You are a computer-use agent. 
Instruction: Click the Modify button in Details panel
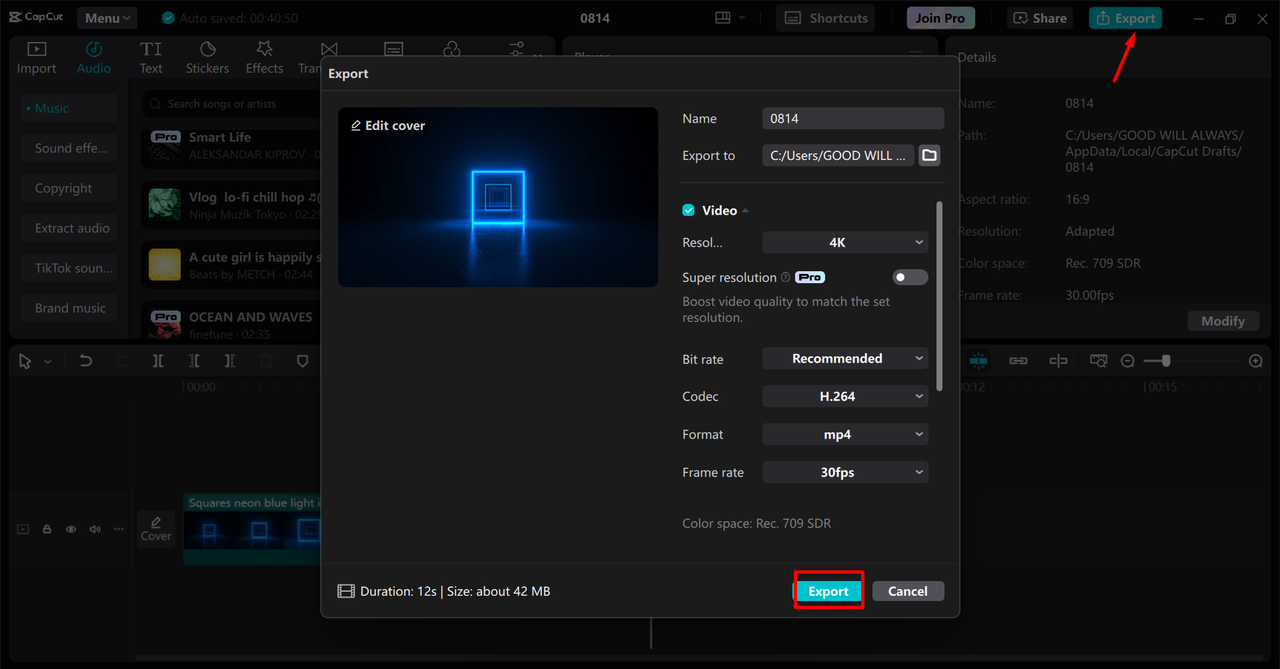pos(1223,321)
